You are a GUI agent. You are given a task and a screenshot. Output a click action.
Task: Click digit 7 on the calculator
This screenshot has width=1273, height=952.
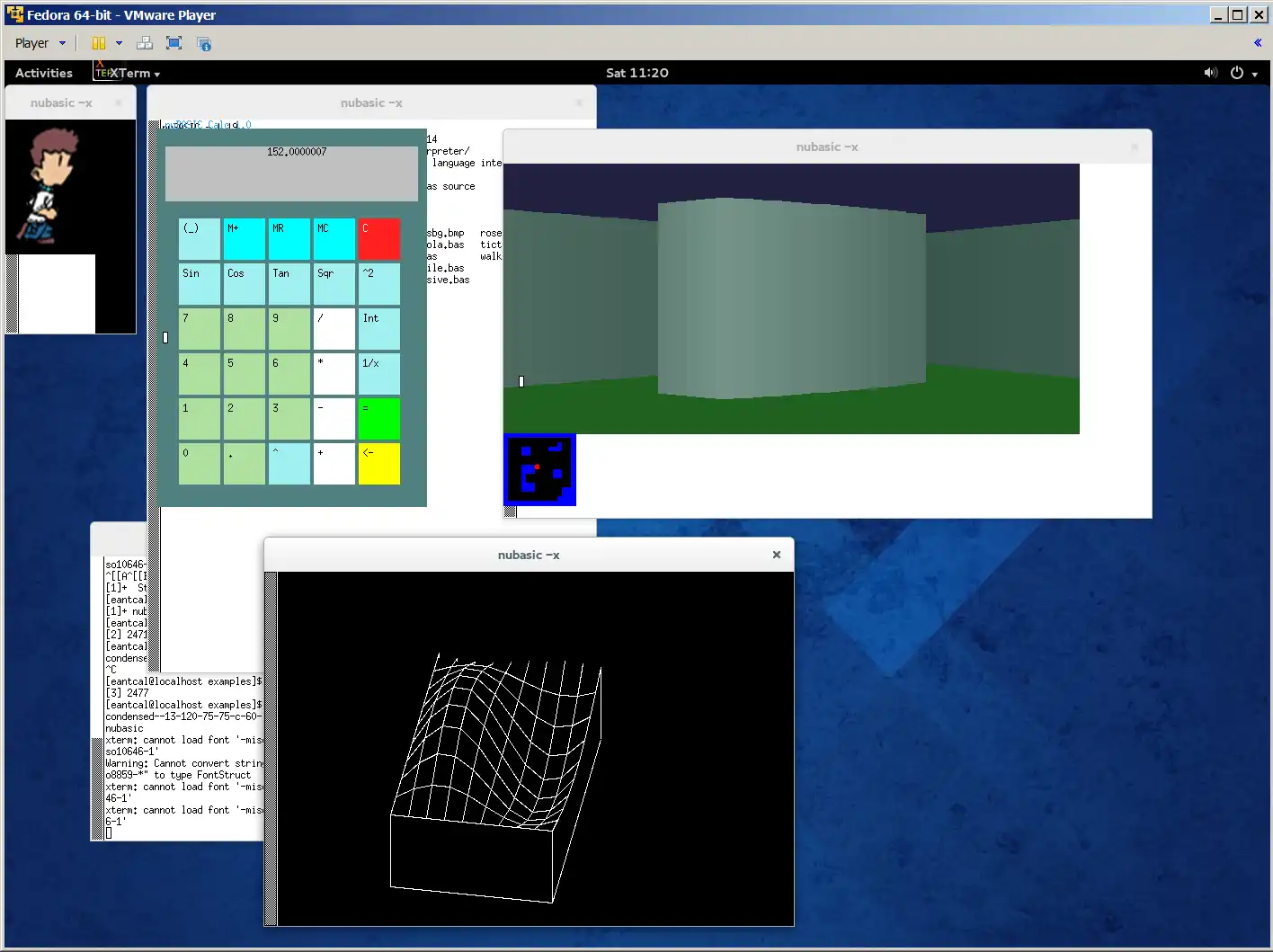200,329
